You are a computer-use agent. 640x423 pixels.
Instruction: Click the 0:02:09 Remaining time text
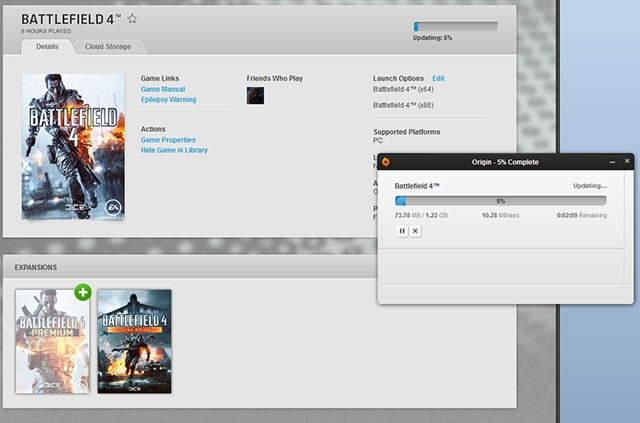[582, 215]
